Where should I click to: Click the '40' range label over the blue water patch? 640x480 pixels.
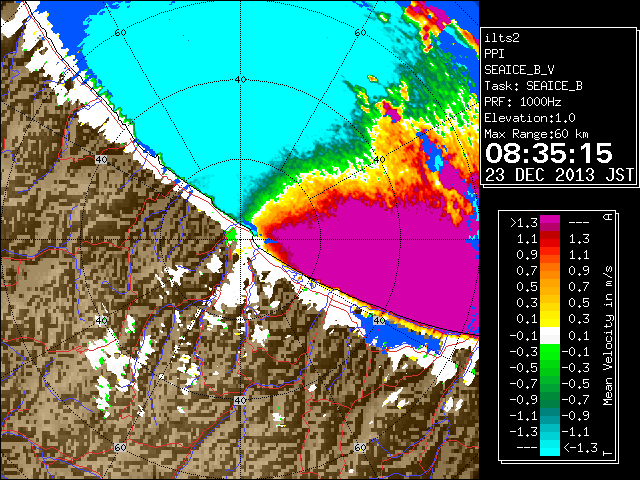pyautogui.click(x=380, y=320)
